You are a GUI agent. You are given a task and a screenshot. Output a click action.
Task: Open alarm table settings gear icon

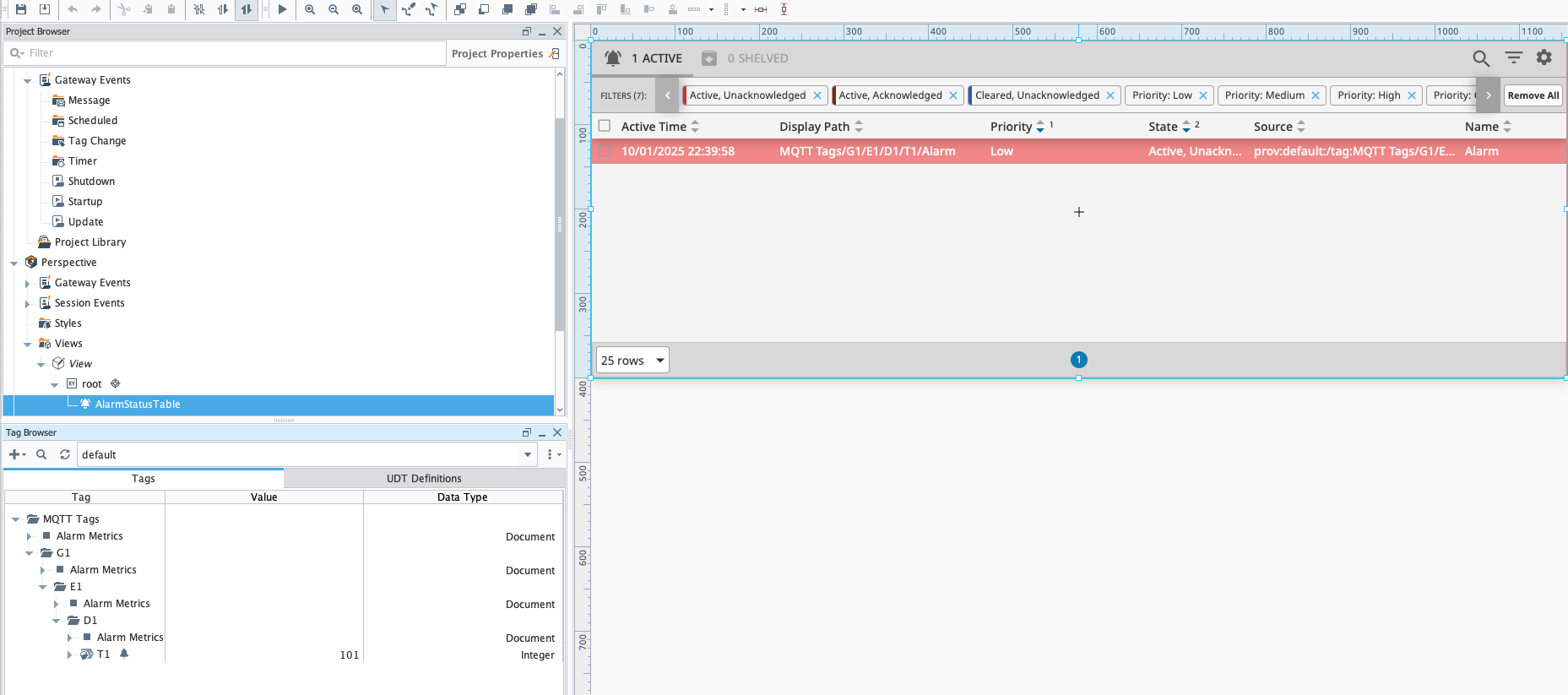[1544, 57]
